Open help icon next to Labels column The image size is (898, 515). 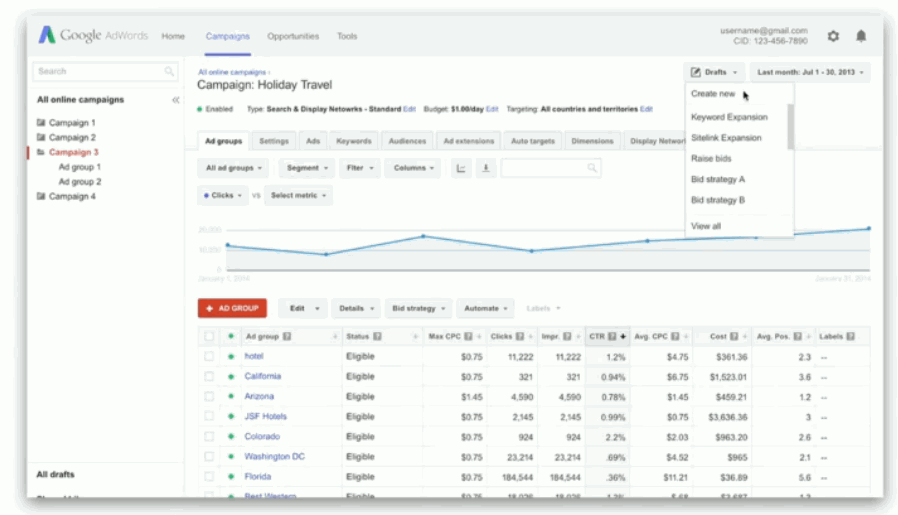[x=850, y=336]
